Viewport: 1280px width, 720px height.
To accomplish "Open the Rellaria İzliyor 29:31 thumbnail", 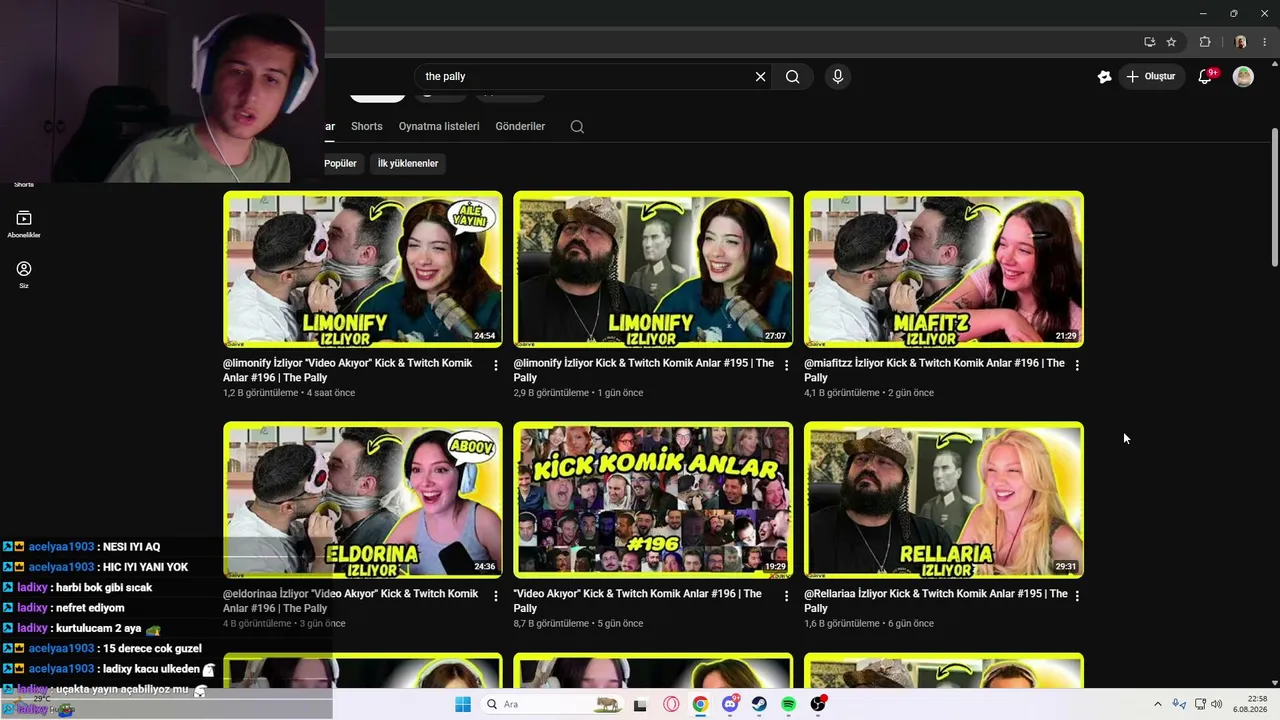I will [x=944, y=500].
